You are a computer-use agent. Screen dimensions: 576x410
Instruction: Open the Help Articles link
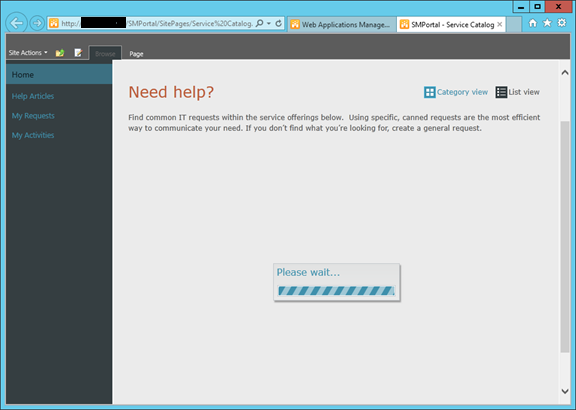pos(33,96)
